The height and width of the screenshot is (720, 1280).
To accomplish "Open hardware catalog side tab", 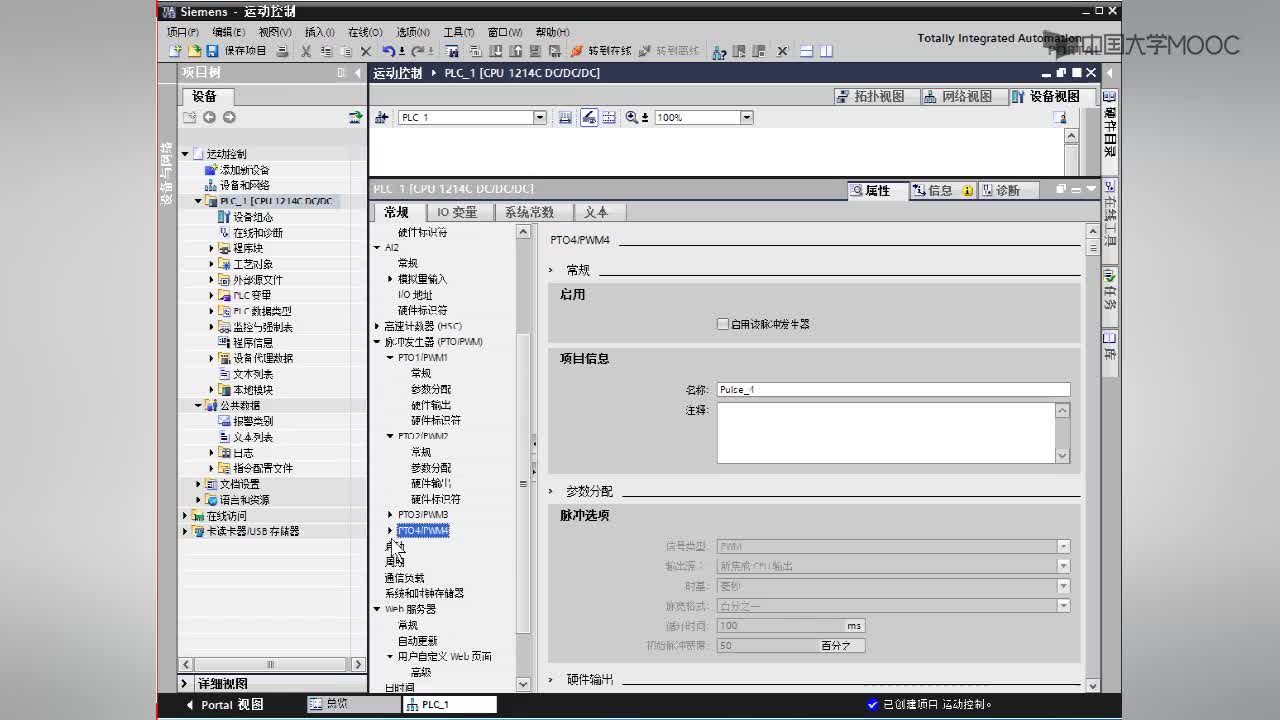I will pos(1109,132).
